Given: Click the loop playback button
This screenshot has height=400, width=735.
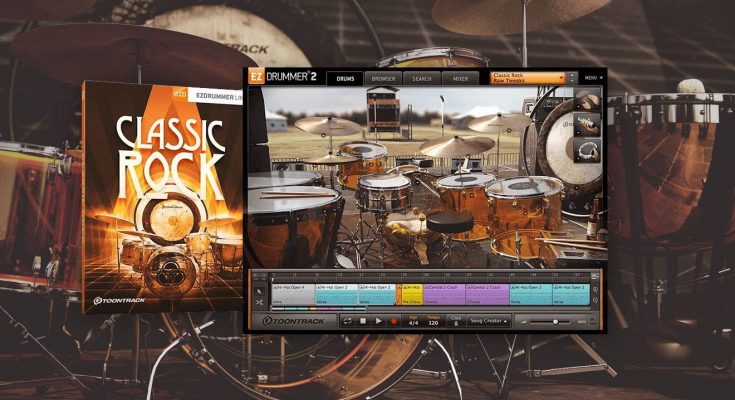Looking at the screenshot, I should pyautogui.click(x=347, y=321).
